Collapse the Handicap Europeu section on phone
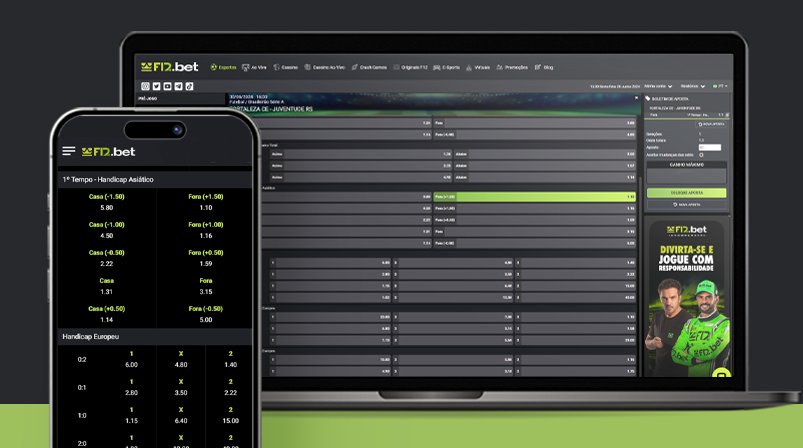Image resolution: width=803 pixels, height=448 pixels. [155, 336]
